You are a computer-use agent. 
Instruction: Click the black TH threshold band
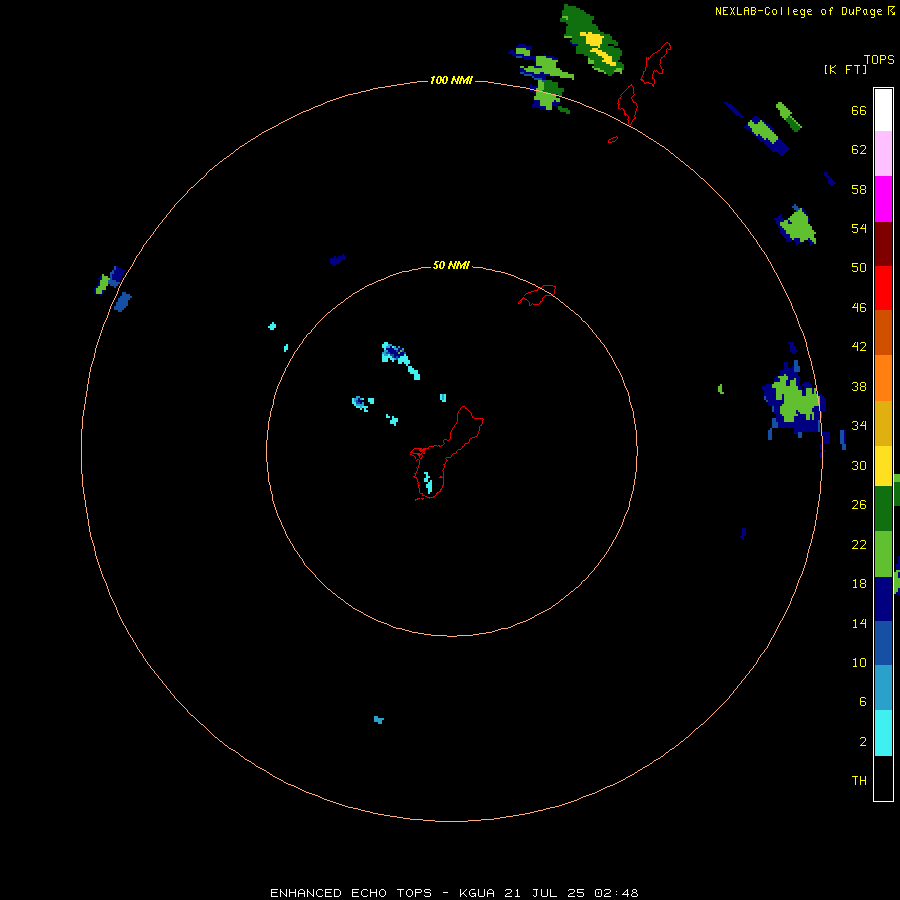point(883,778)
